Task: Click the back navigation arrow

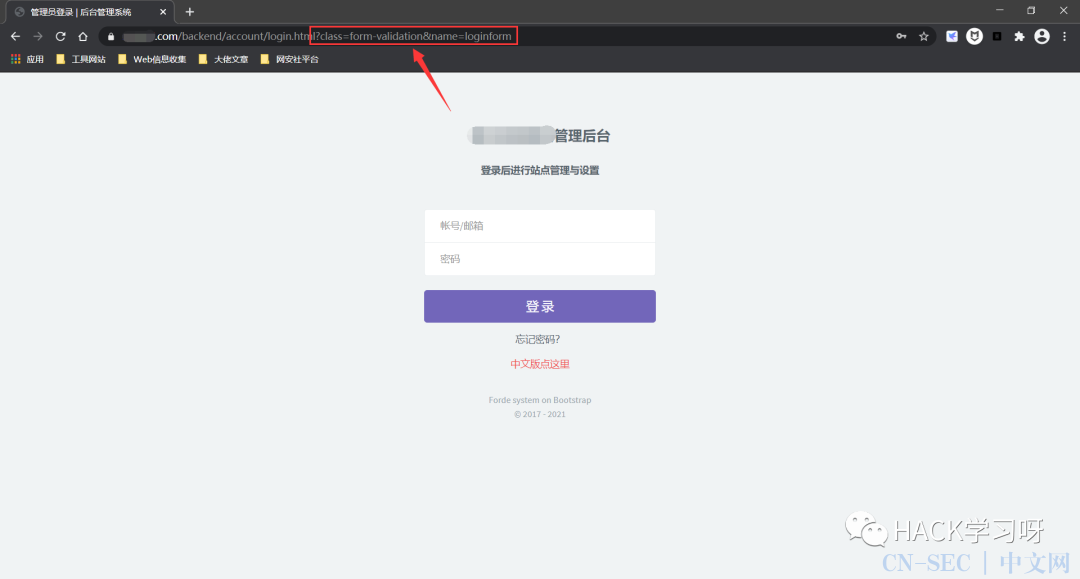Action: click(15, 36)
